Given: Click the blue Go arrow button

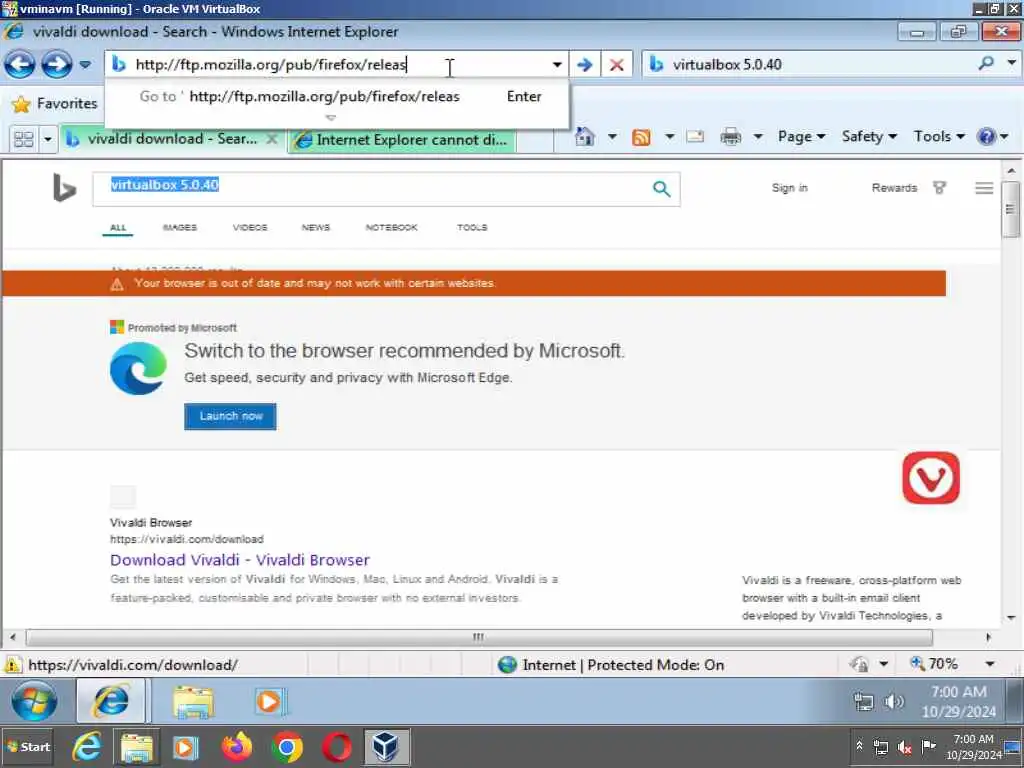Looking at the screenshot, I should [584, 65].
